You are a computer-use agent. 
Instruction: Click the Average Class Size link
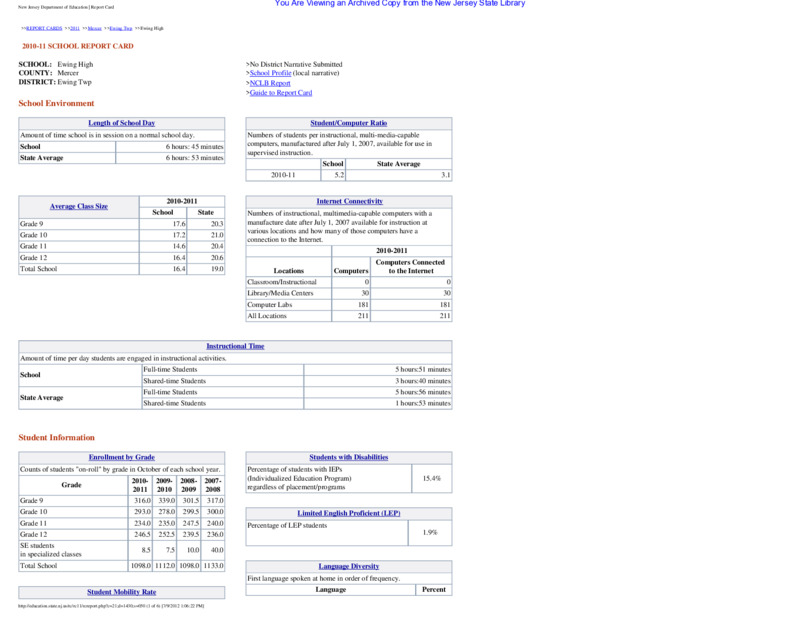coord(79,206)
